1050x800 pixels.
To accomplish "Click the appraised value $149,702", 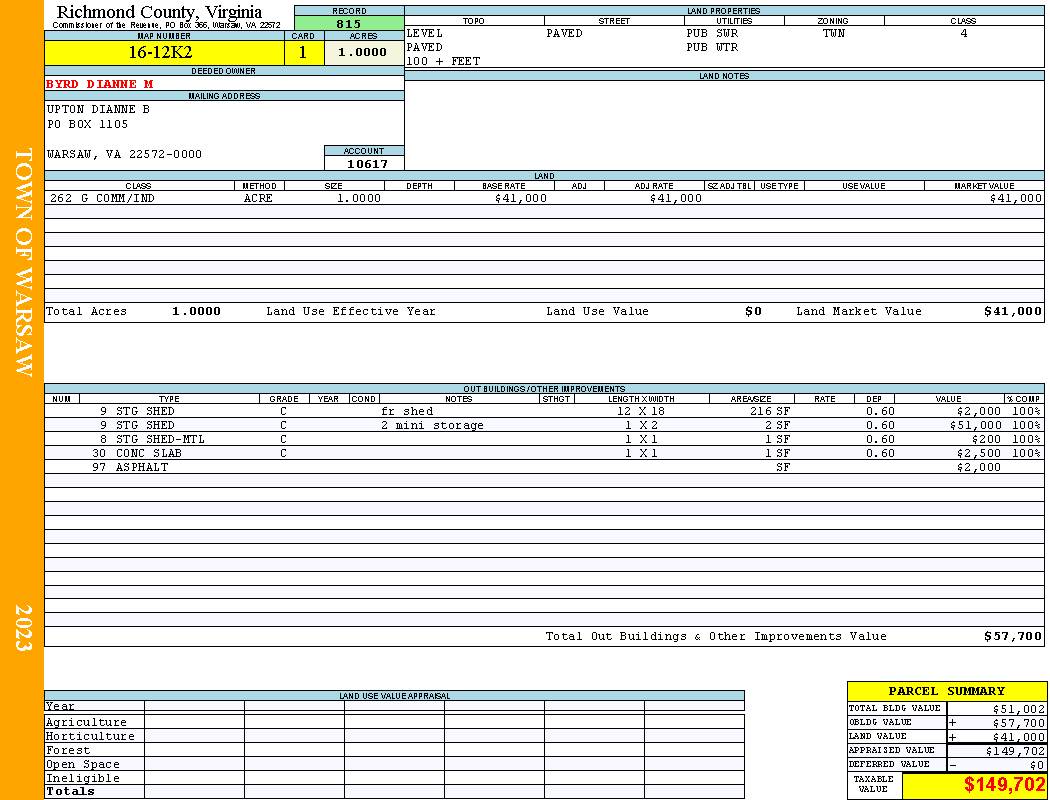I will [x=1015, y=751].
